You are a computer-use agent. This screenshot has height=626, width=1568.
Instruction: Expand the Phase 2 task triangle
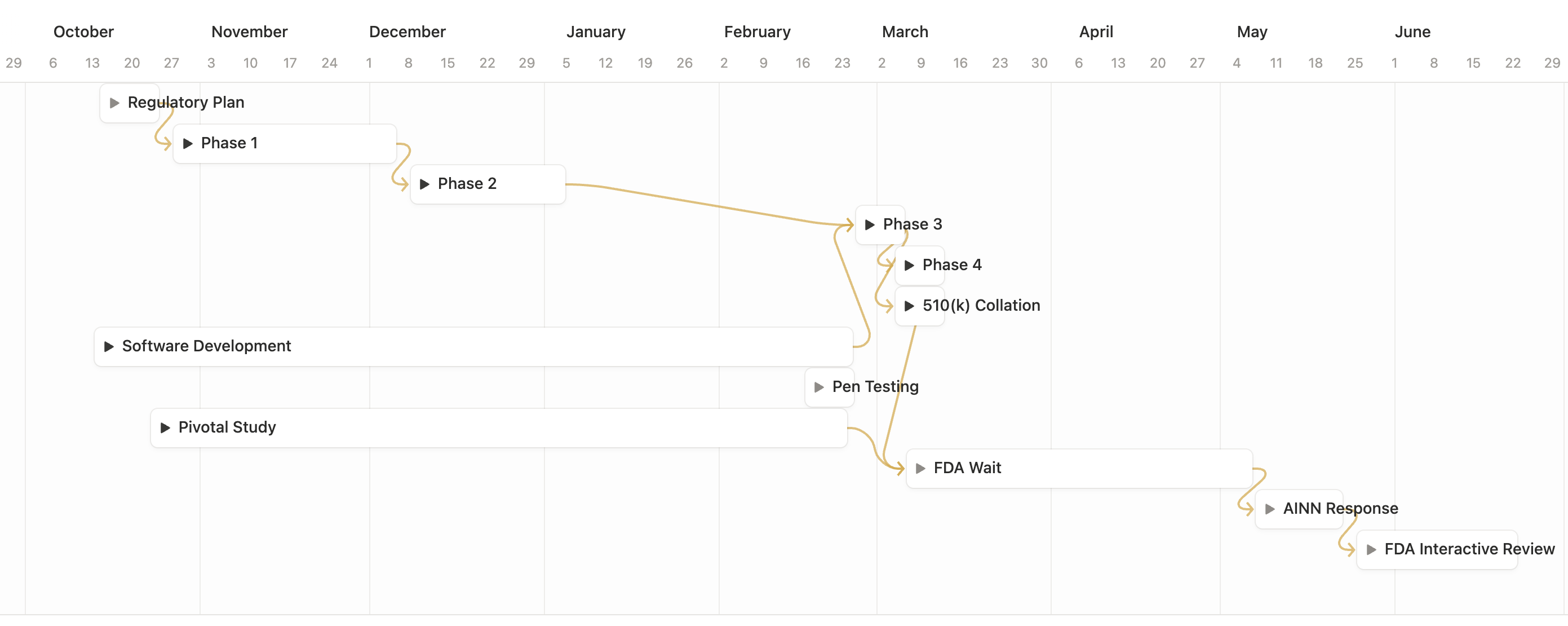coord(425,184)
